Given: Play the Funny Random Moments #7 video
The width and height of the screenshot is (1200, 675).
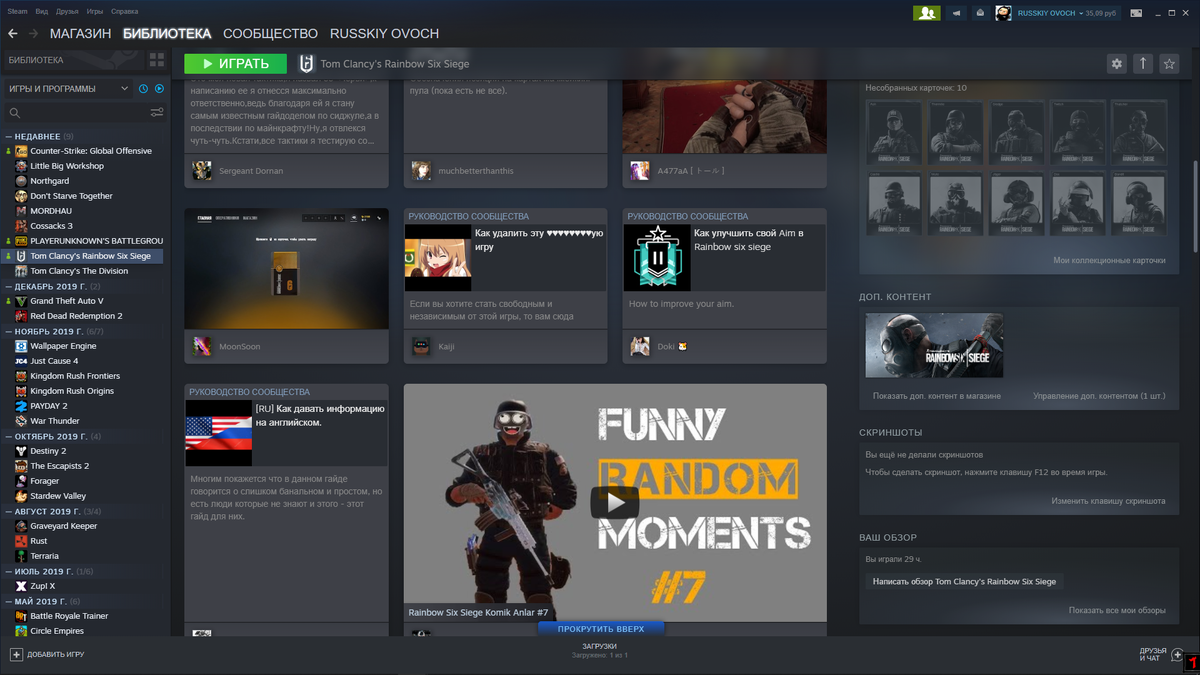Looking at the screenshot, I should [x=615, y=501].
